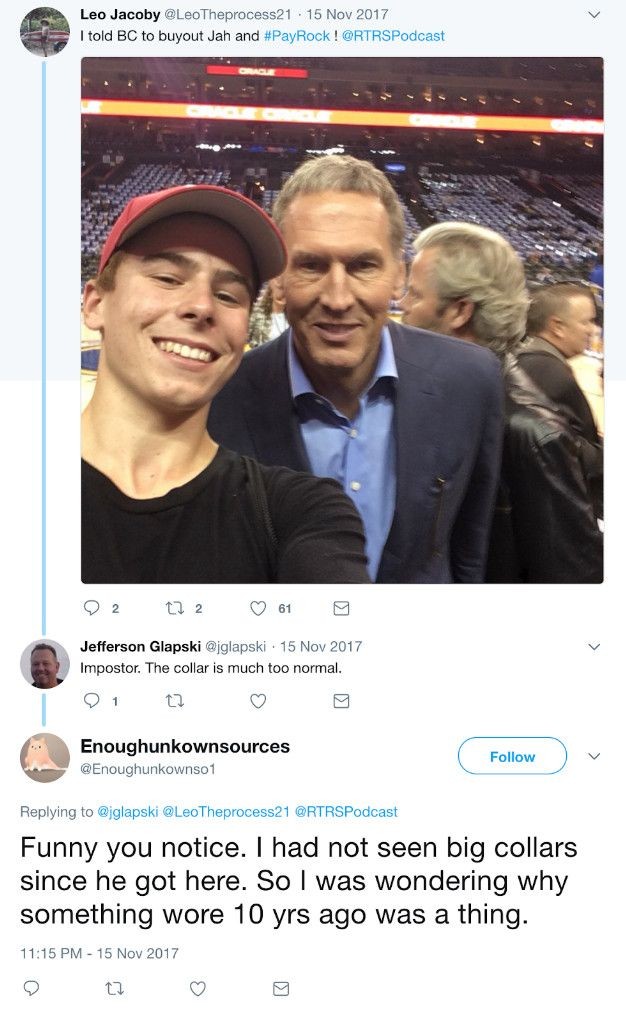The width and height of the screenshot is (626, 1018).
Task: Like the Enoughunkownsources reply tweet
Action: (197, 988)
